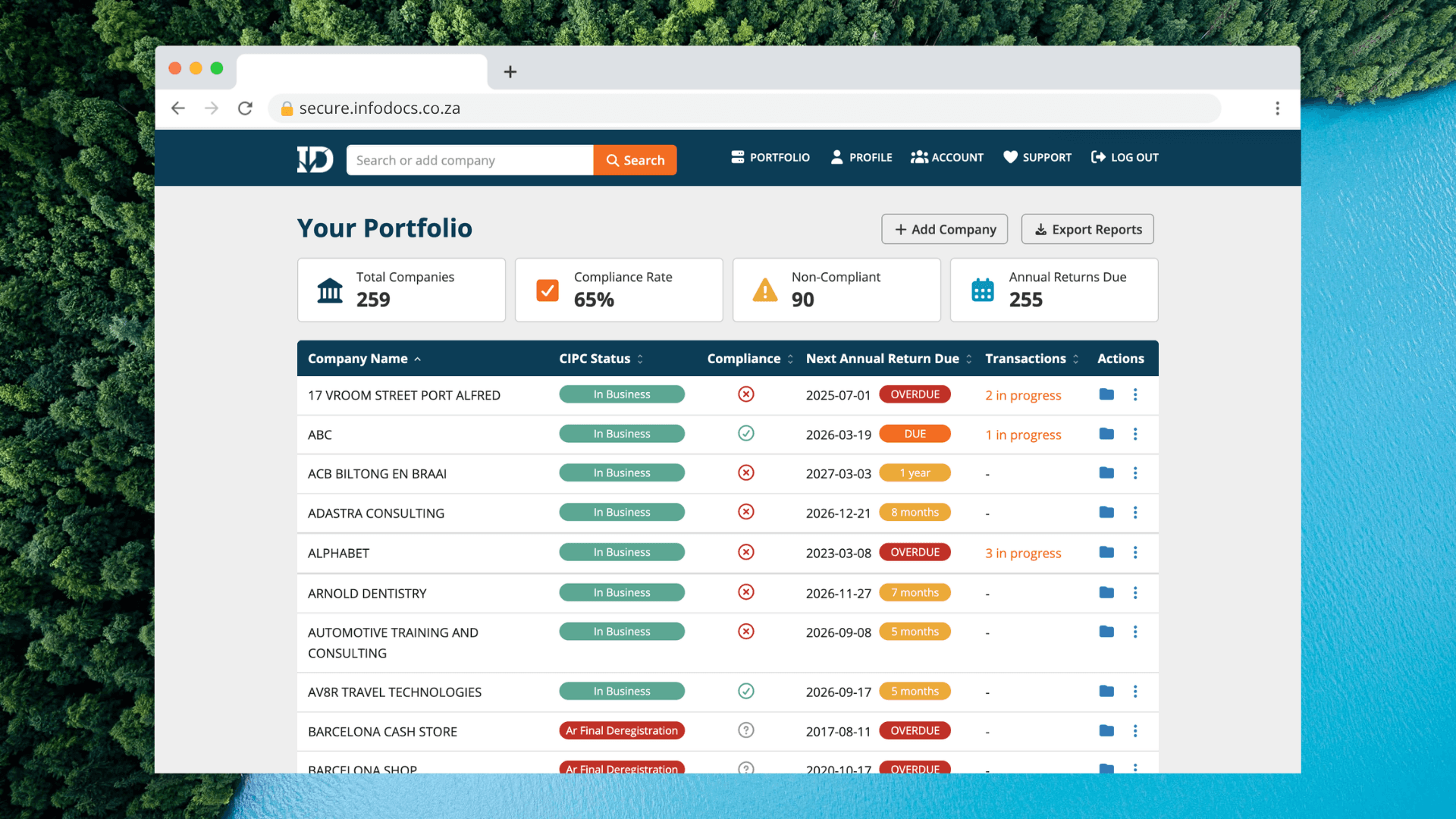Focus the Search or add company field
1456x819 pixels.
click(x=469, y=160)
